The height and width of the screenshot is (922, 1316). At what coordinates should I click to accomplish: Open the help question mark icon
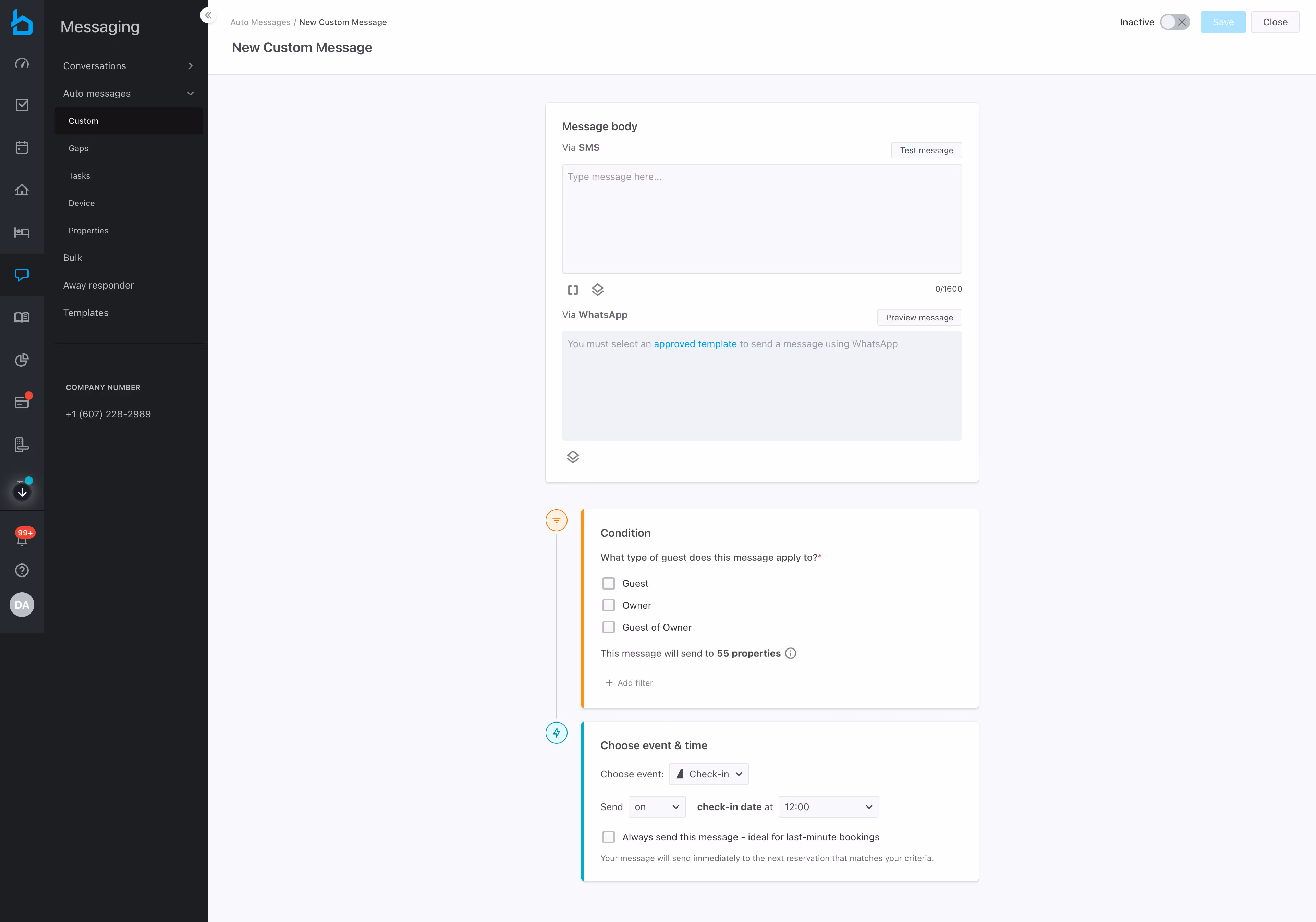(x=22, y=571)
